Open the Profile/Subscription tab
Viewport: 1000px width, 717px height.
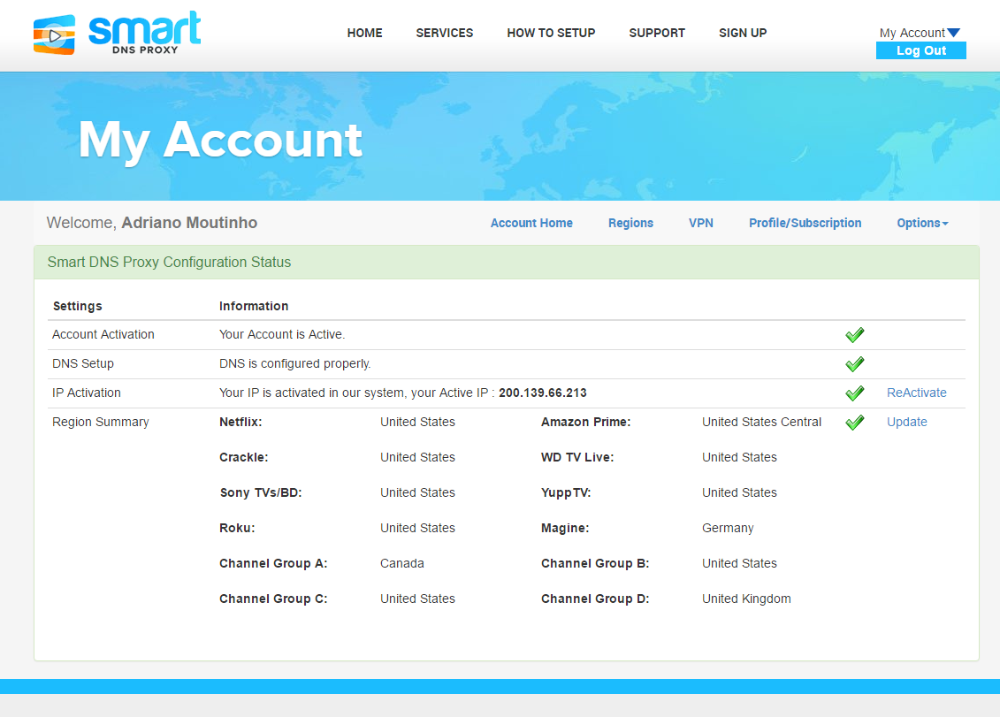[805, 223]
